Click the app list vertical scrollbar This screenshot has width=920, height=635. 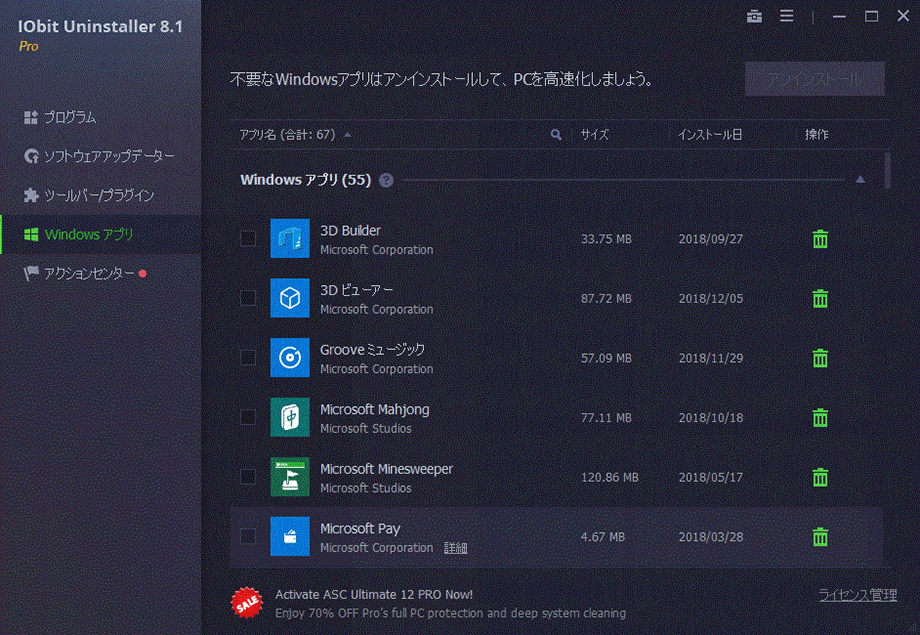pyautogui.click(x=888, y=170)
